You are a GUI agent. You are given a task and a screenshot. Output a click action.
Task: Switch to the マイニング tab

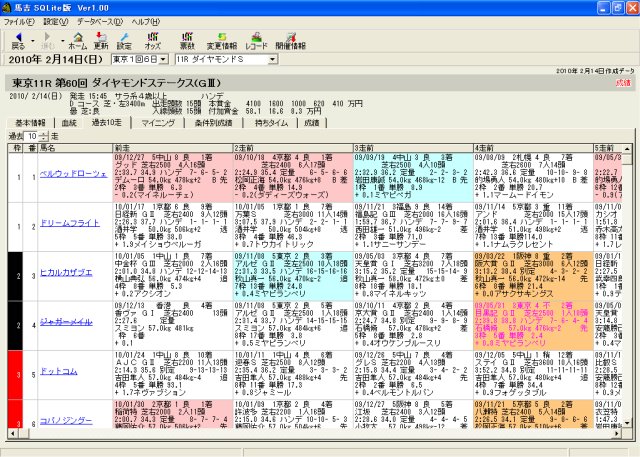158,123
